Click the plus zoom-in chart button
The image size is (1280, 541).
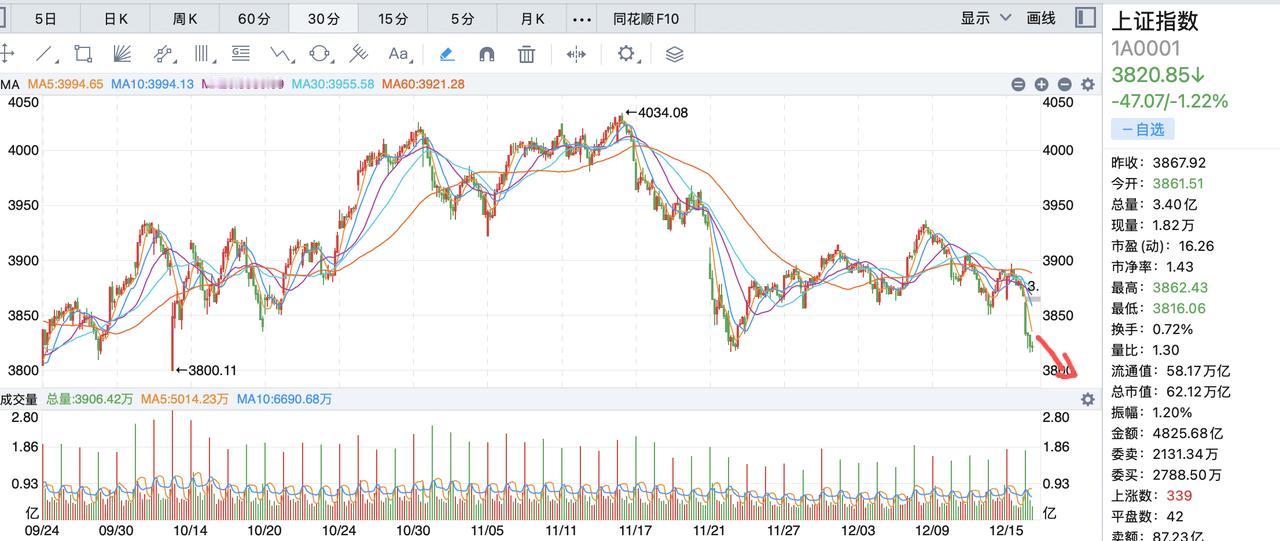coord(1041,85)
